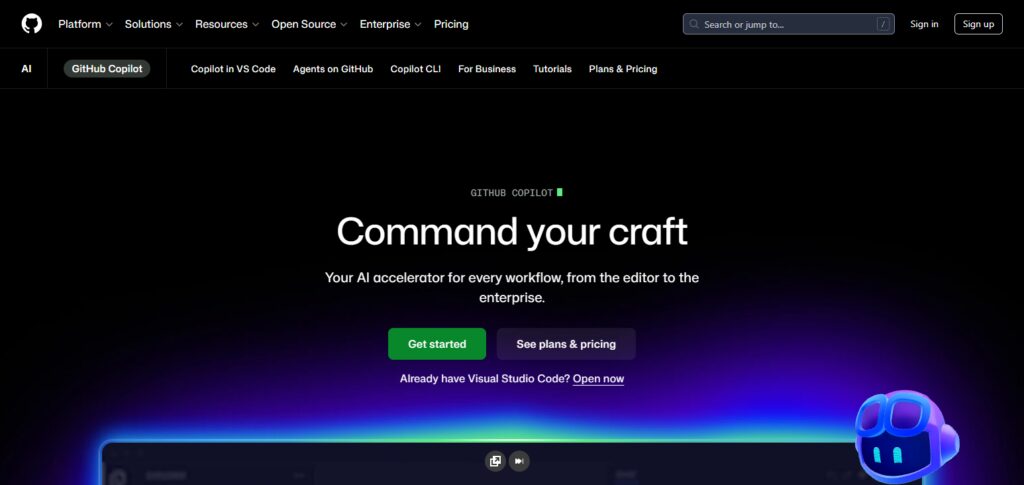The width and height of the screenshot is (1024, 485).
Task: Click the slash shortcut key hint
Action: point(883,24)
